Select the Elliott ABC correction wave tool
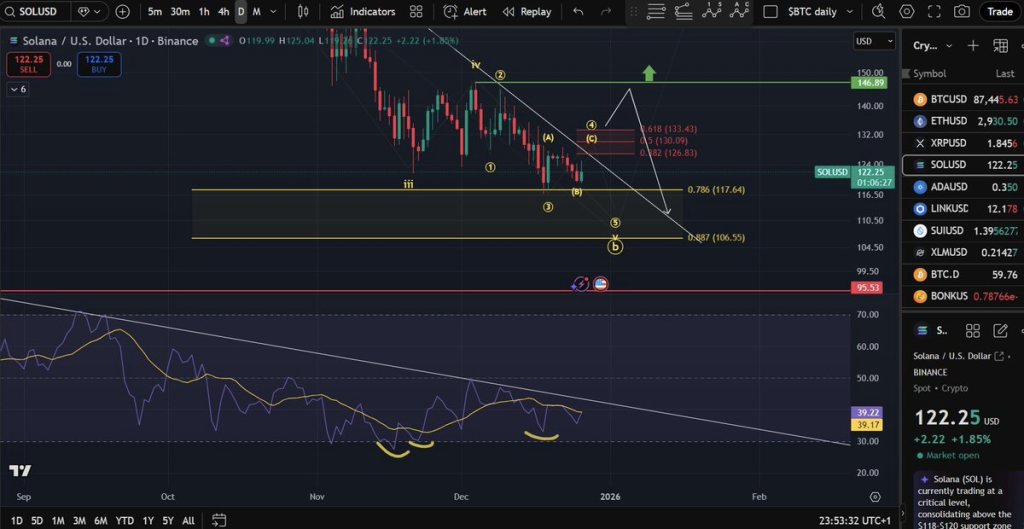 739,11
